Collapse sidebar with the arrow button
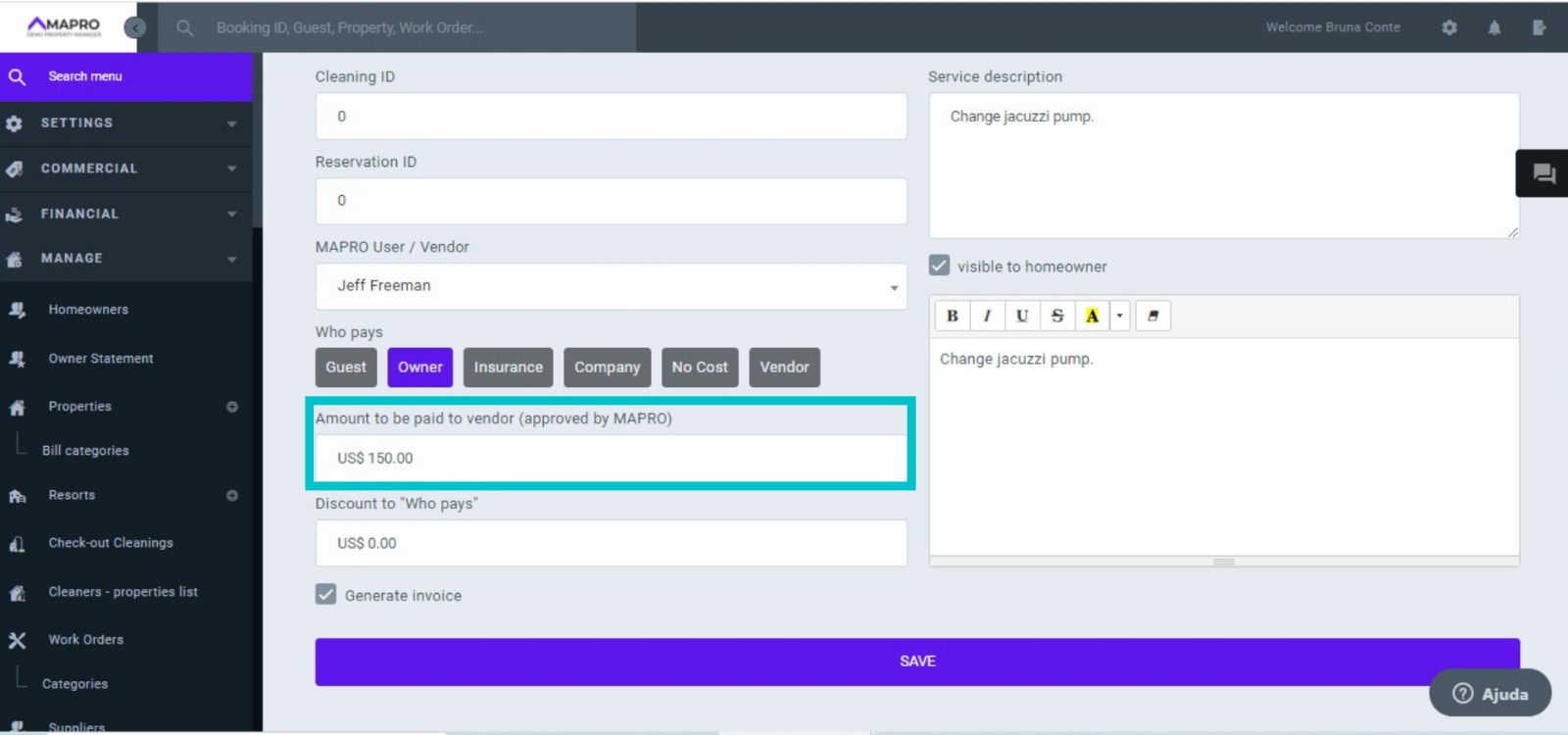Viewport: 1568px width, 735px height. pos(135,27)
